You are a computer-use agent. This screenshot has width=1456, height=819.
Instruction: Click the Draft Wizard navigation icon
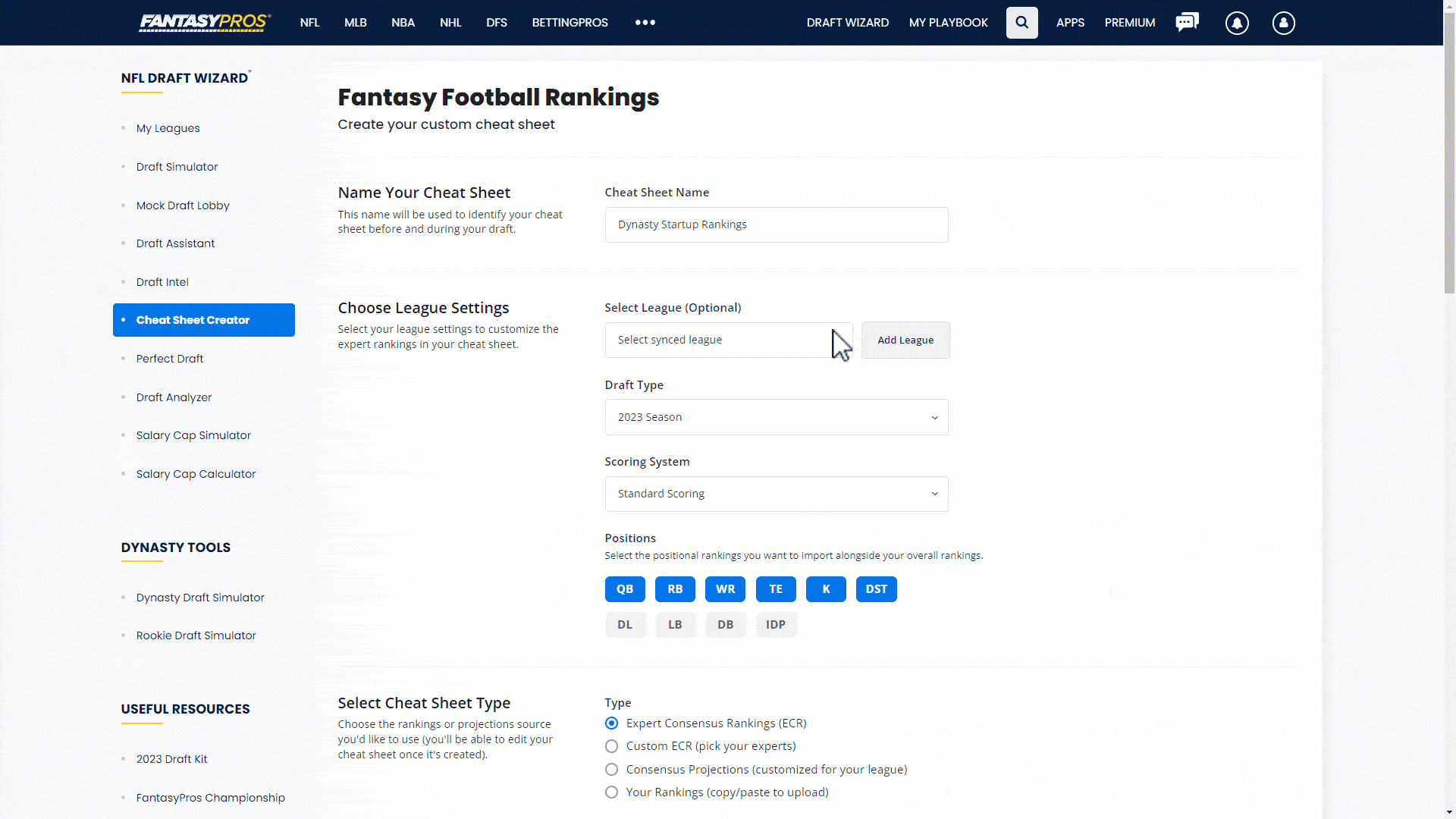[847, 22]
